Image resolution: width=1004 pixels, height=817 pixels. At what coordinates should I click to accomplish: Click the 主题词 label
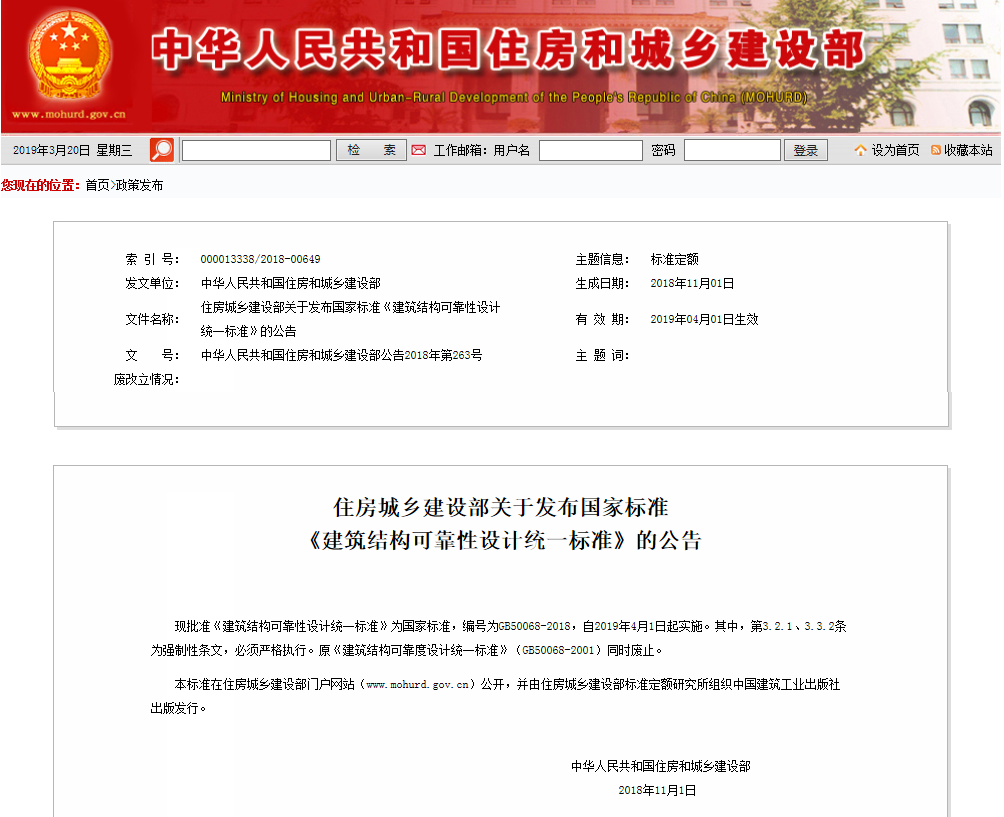click(x=602, y=355)
